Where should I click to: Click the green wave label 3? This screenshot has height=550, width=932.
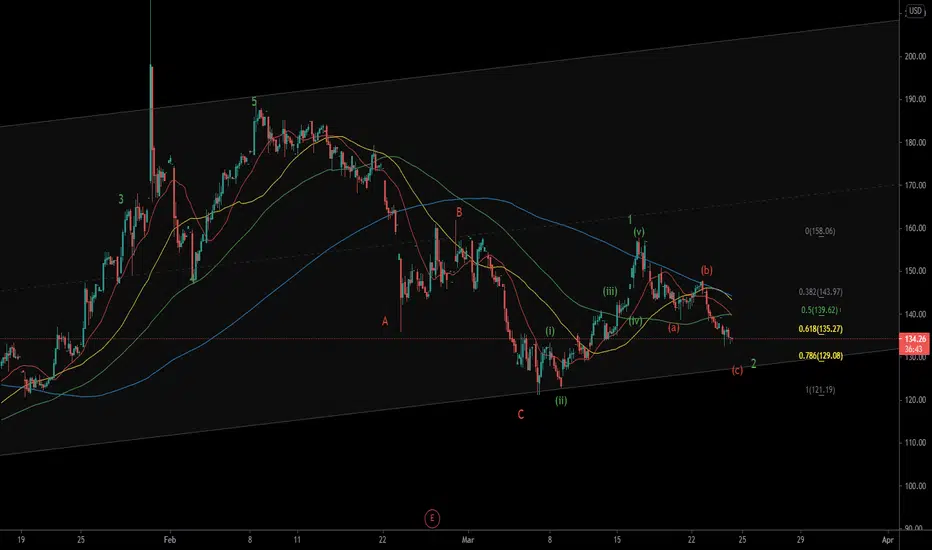[x=121, y=200]
